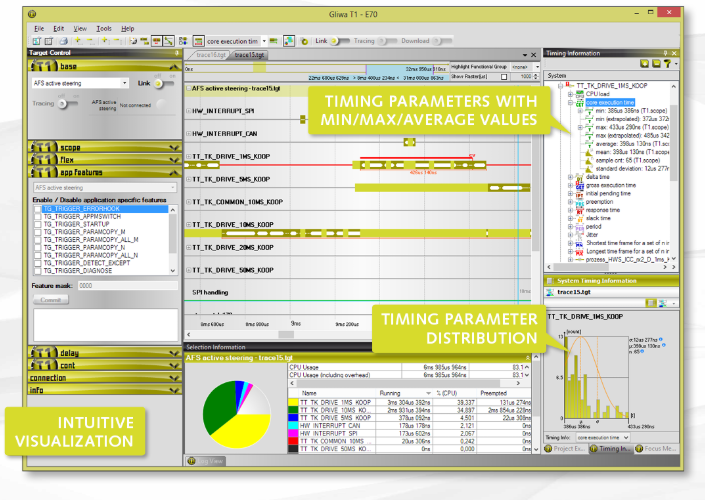Click the print icon in the toolbar
Viewport: 705px width, 500px height.
pos(63,41)
